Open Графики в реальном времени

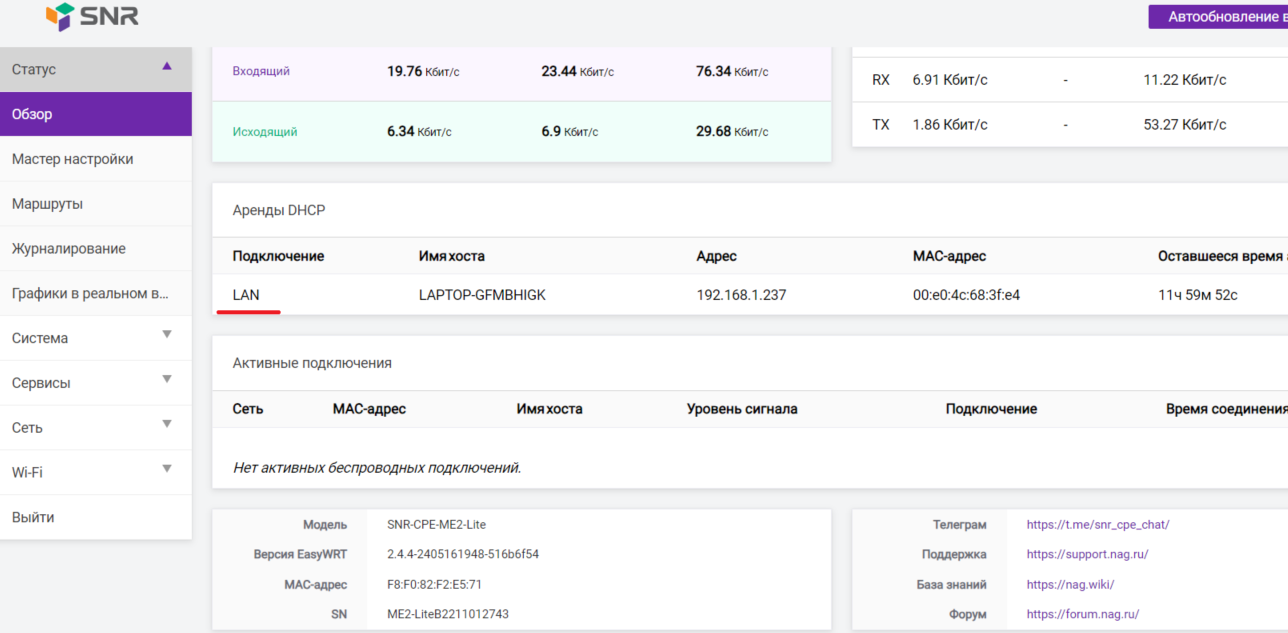click(90, 294)
